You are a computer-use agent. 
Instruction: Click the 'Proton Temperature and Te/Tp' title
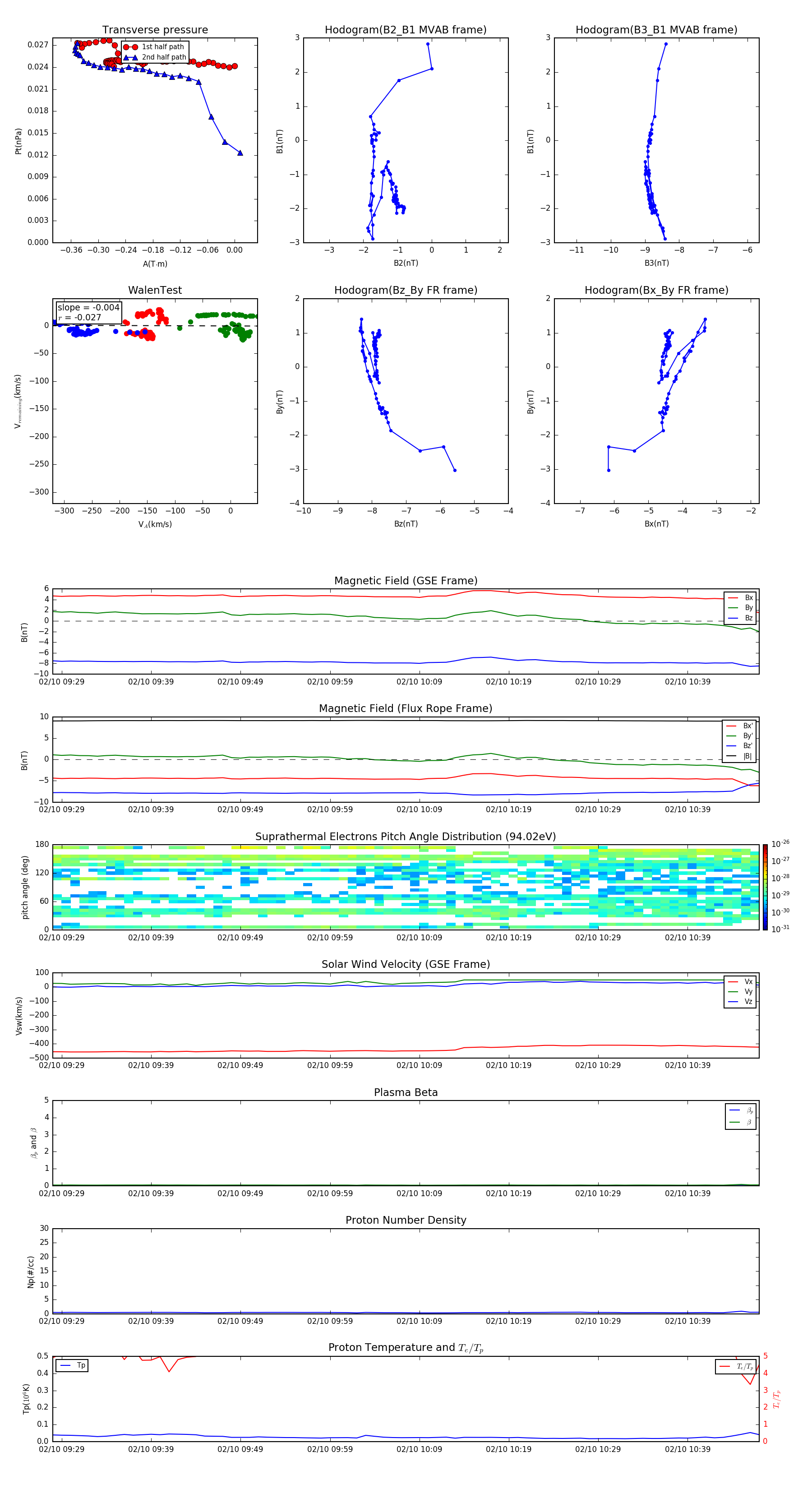point(406,1348)
